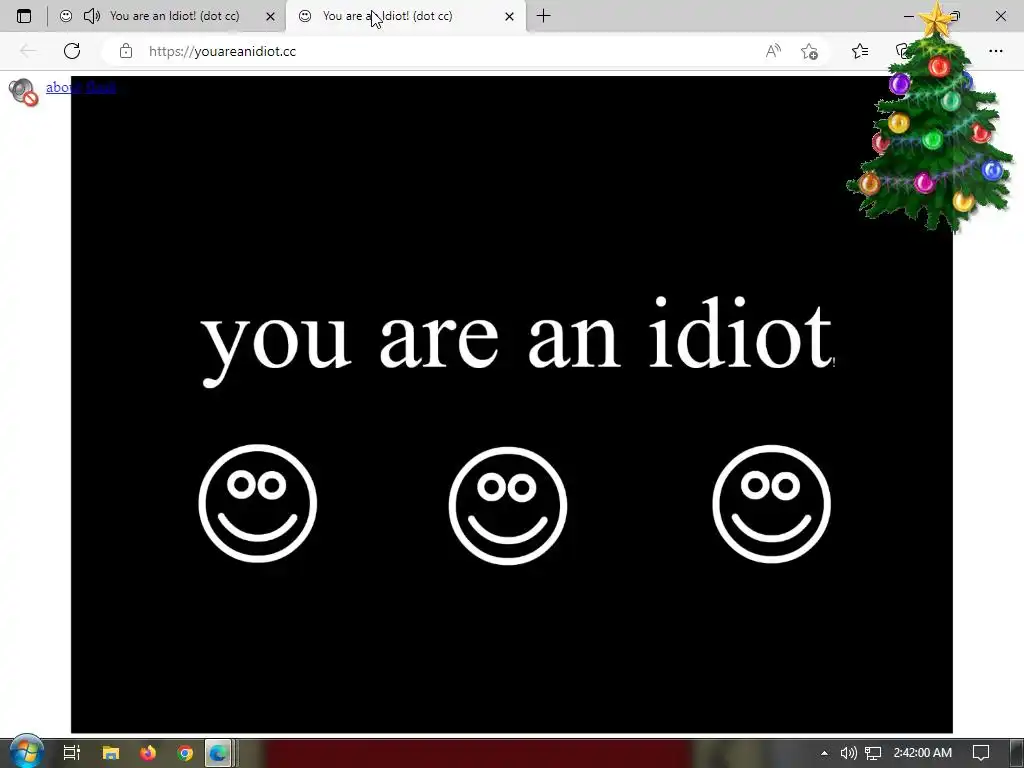Refresh the current page
Viewport: 1024px width, 768px height.
72,51
